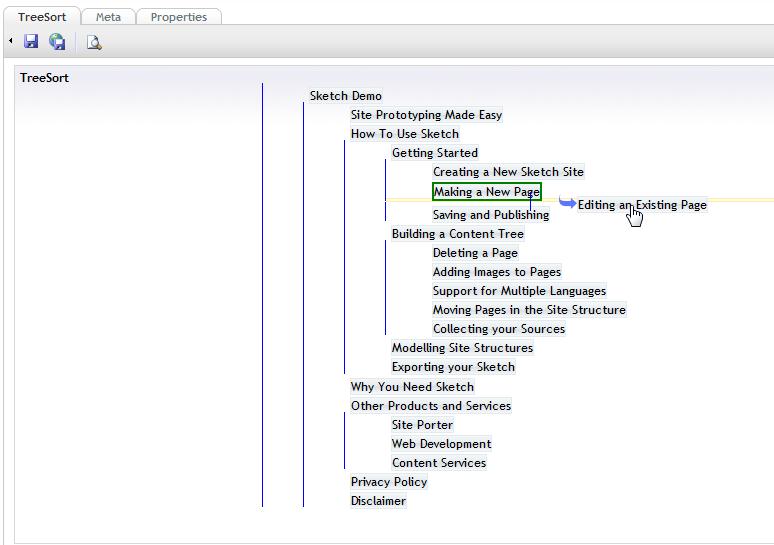Viewport: 774px width, 545px height.
Task: Select Web Development
Action: pos(441,444)
